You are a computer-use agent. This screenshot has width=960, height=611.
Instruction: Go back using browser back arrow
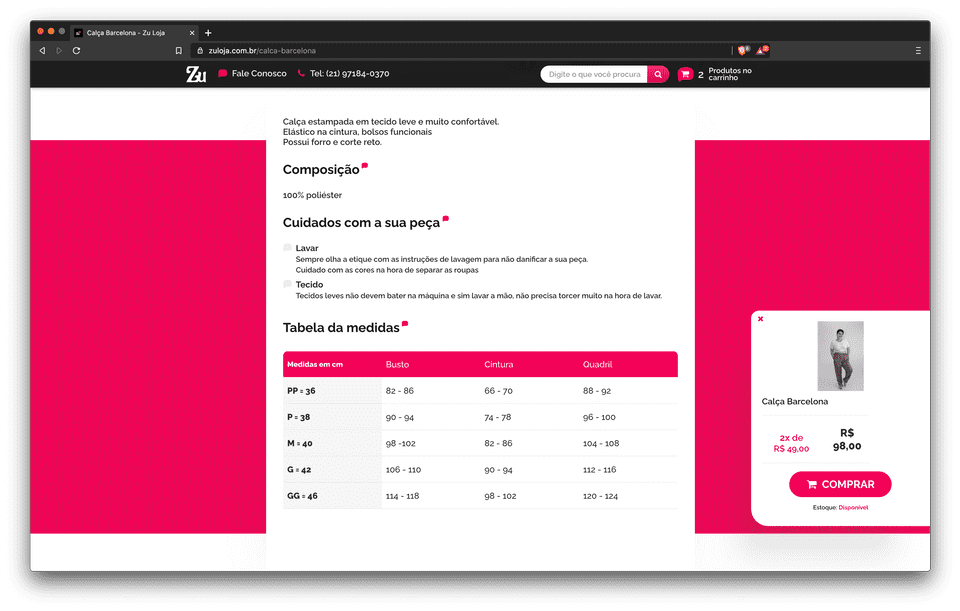[x=42, y=50]
